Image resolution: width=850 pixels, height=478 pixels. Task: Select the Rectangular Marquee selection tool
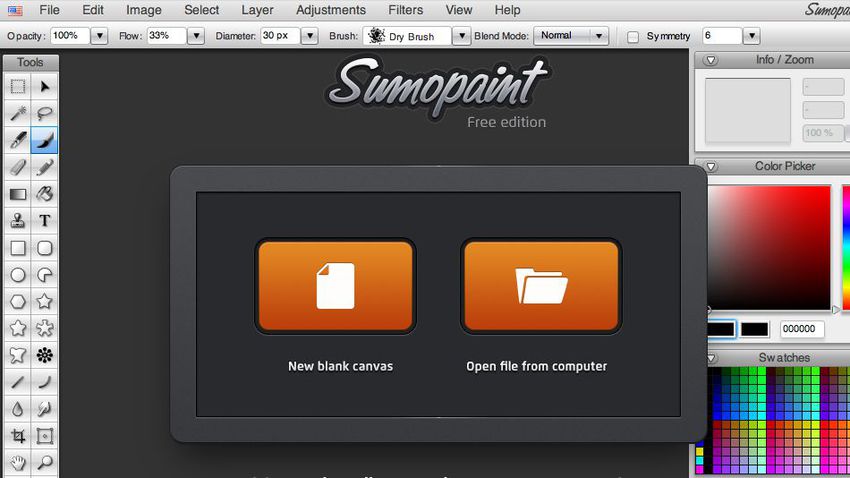click(18, 87)
